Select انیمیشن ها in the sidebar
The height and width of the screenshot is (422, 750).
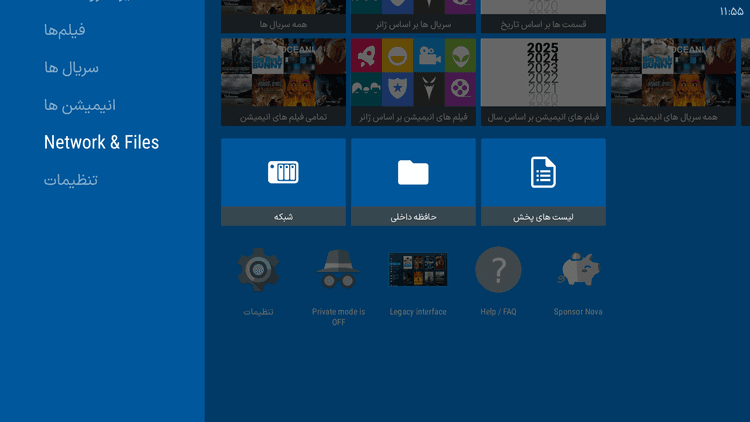point(80,105)
